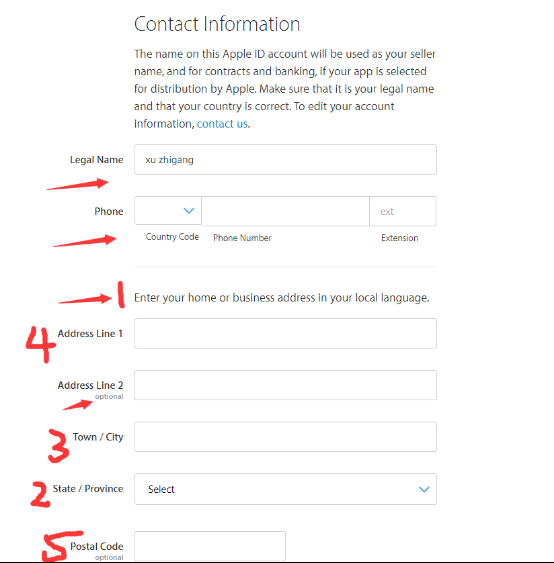Click the Contact Information heading
This screenshot has height=563, width=554.
click(x=217, y=24)
